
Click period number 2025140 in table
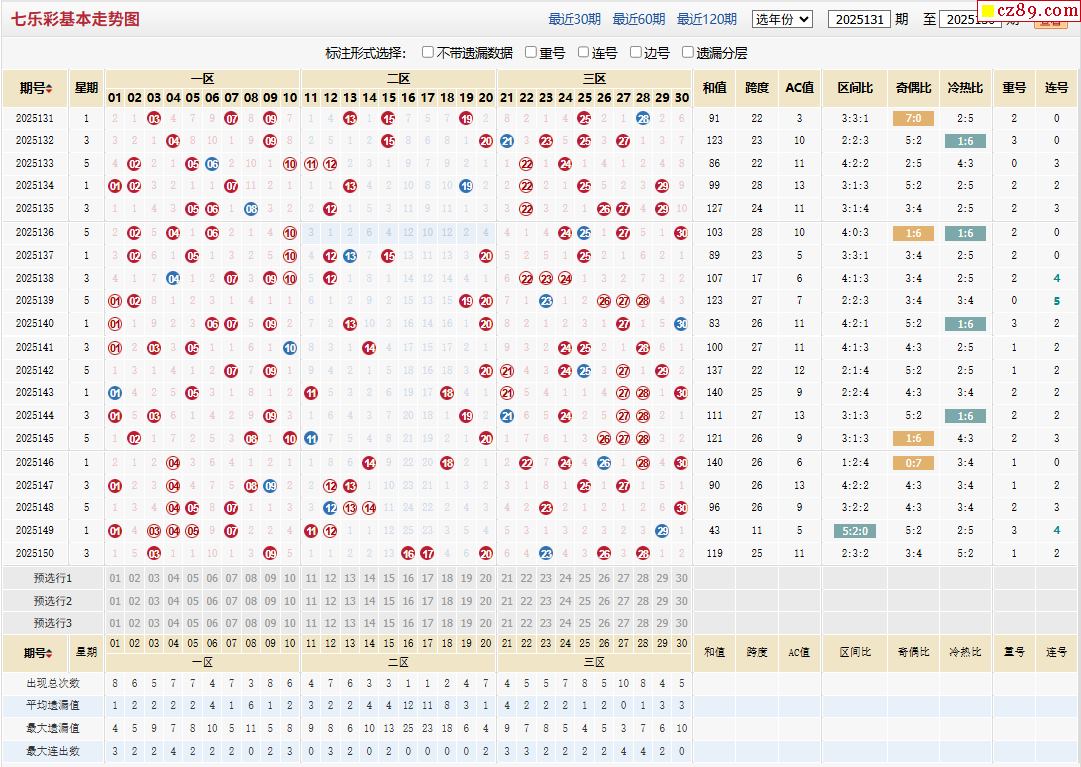coord(34,324)
